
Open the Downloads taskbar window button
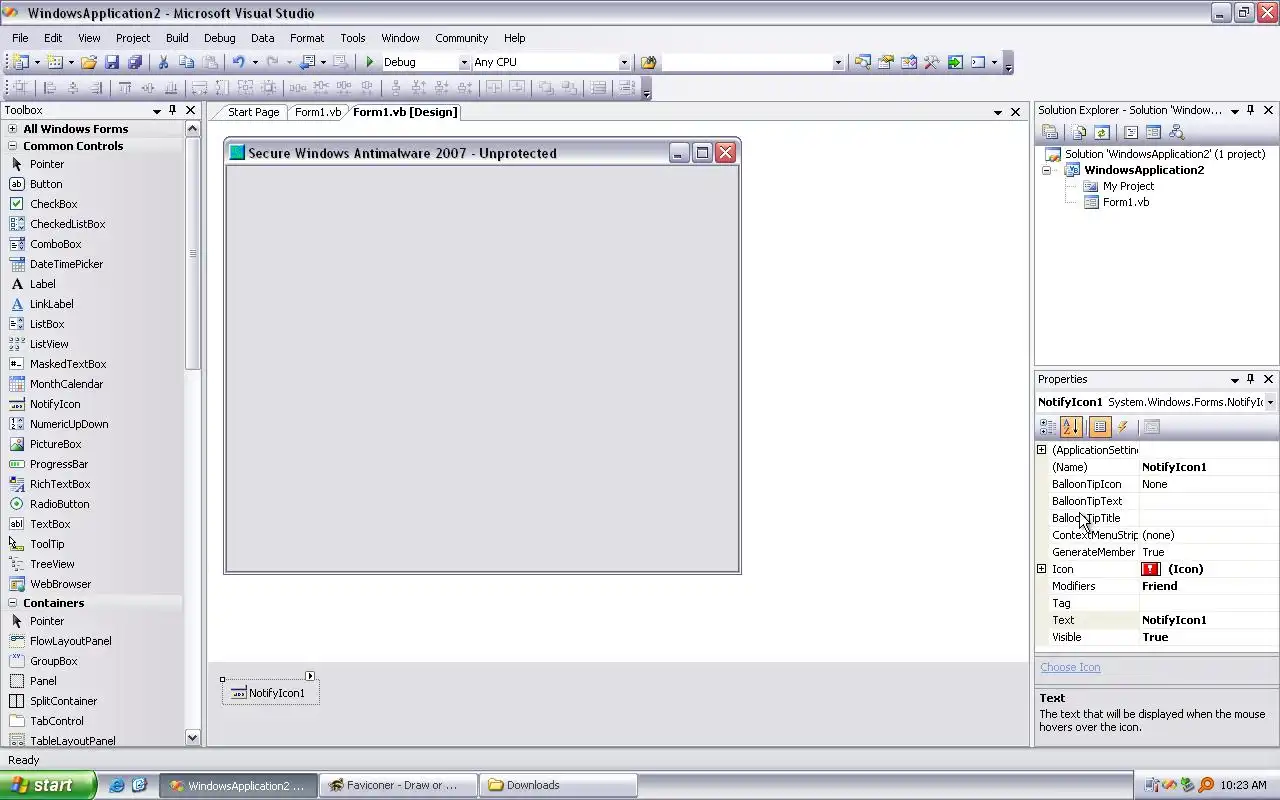click(557, 785)
